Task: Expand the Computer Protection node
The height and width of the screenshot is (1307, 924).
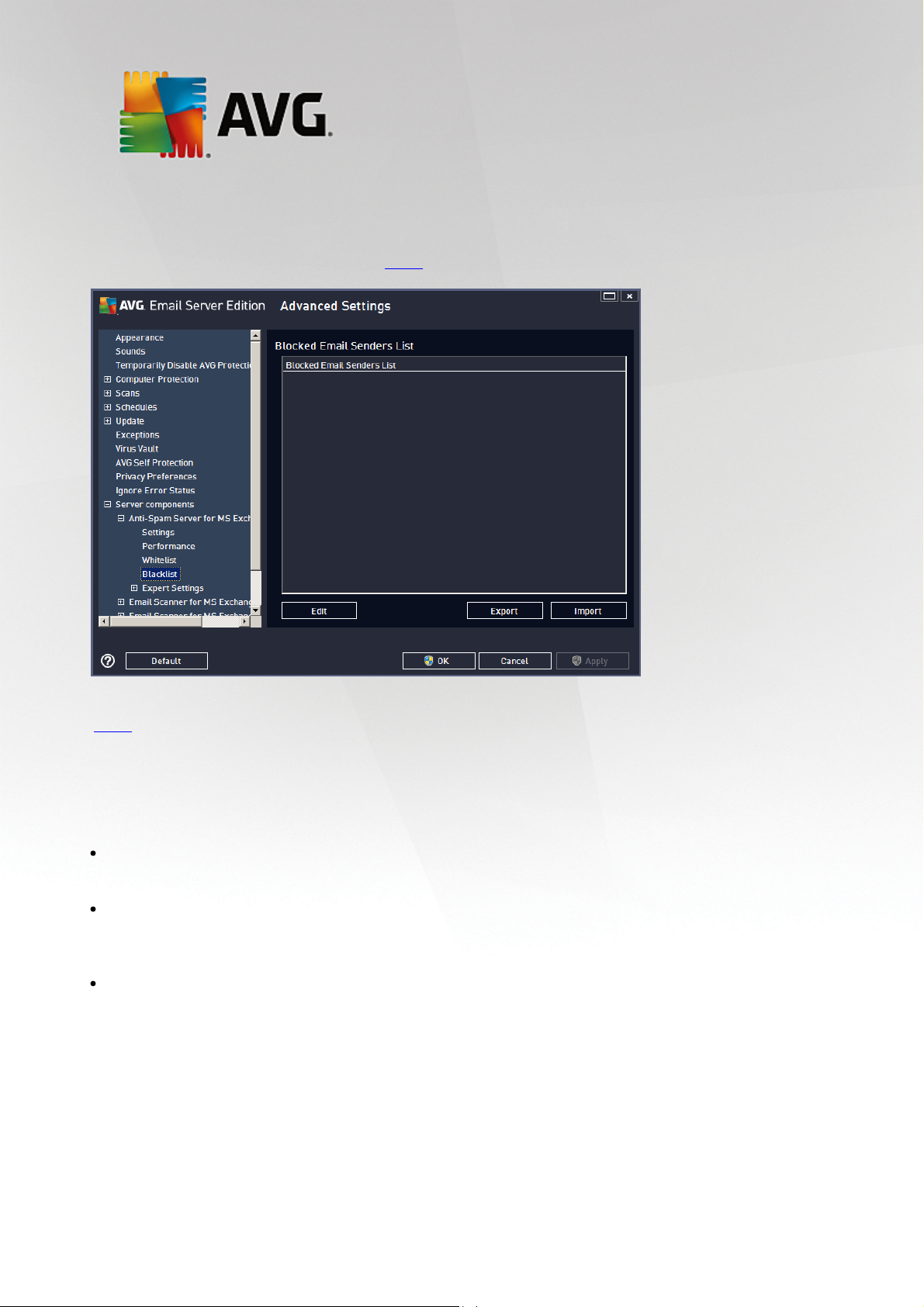Action: point(108,379)
